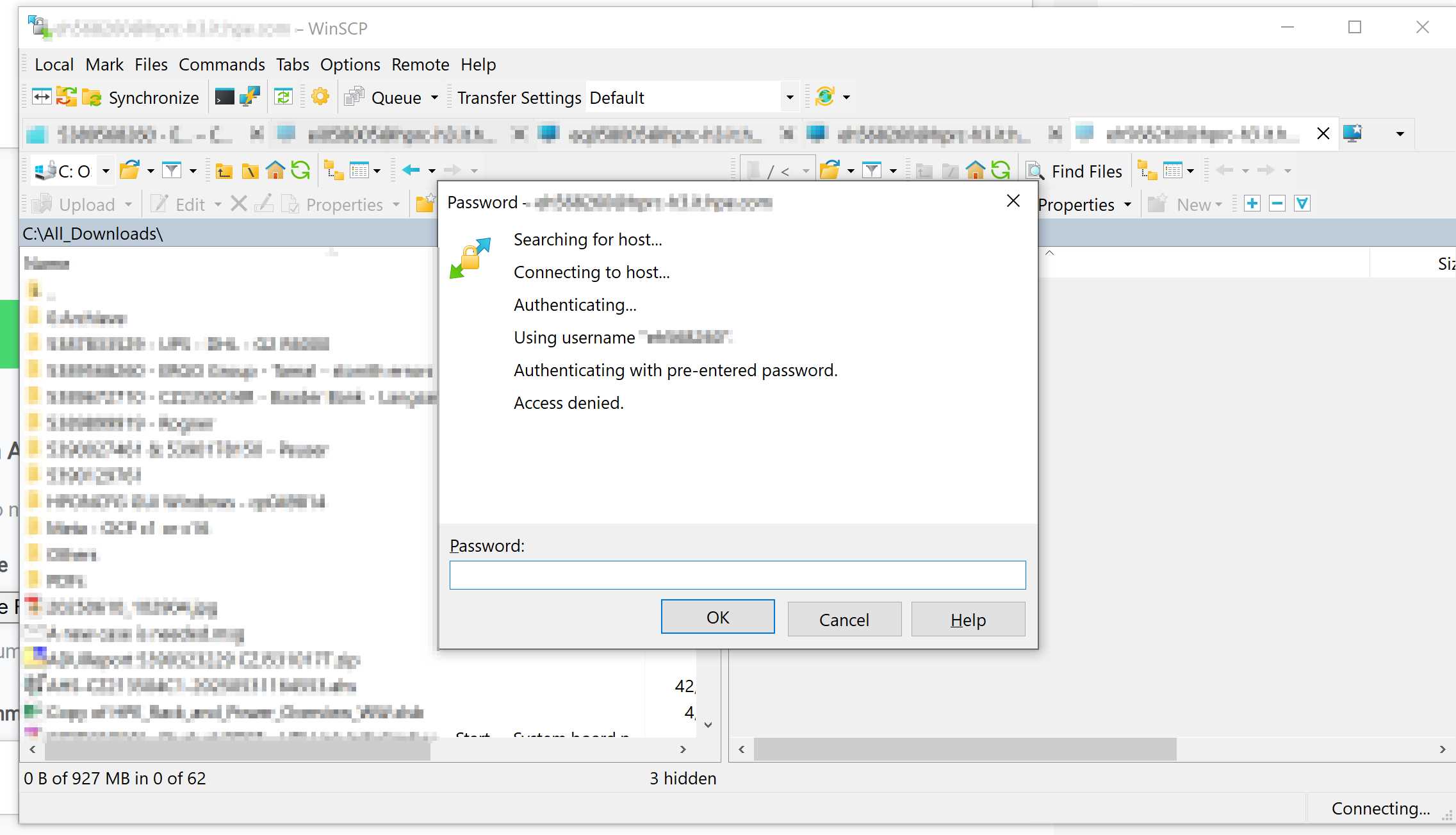The height and width of the screenshot is (835, 1456).
Task: Open the Remote menu
Action: [420, 65]
